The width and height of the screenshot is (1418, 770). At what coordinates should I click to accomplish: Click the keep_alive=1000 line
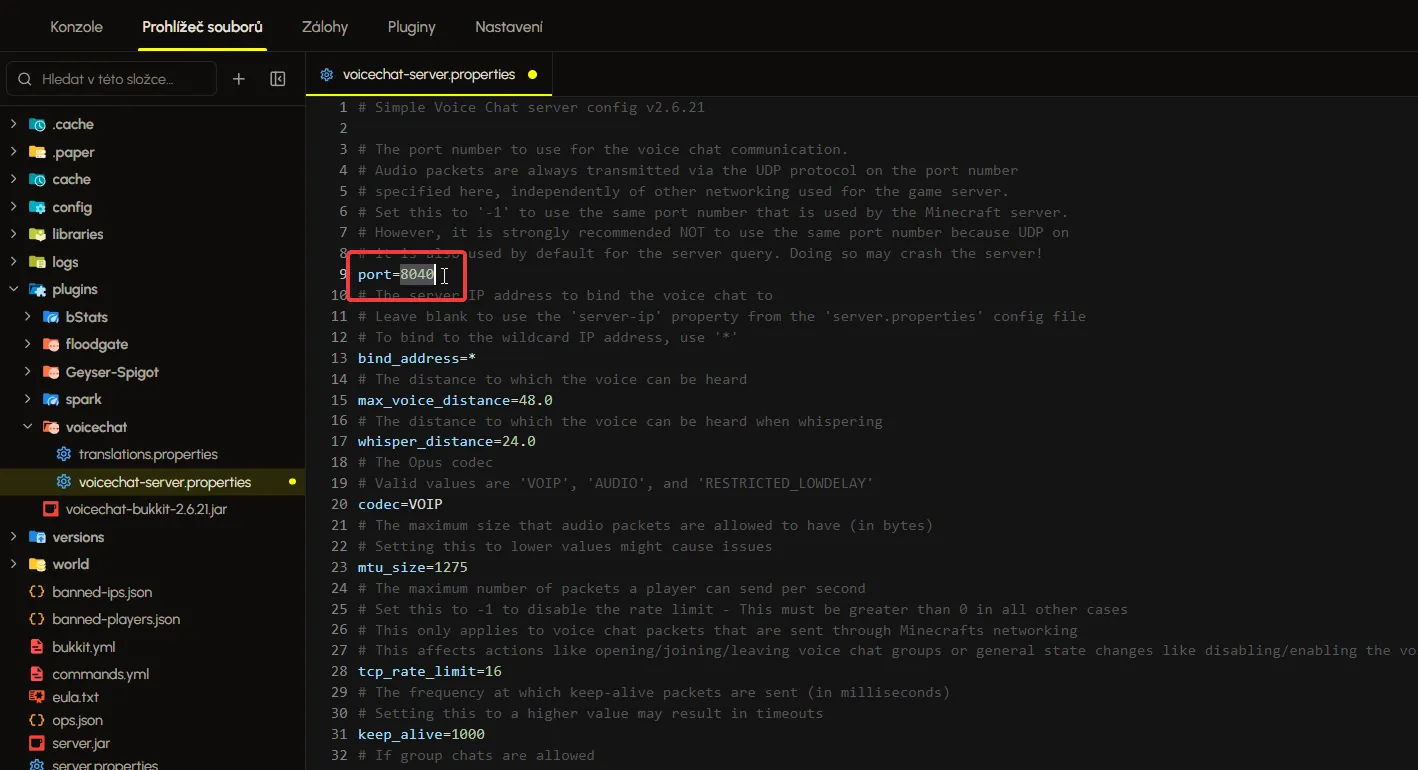[x=421, y=734]
